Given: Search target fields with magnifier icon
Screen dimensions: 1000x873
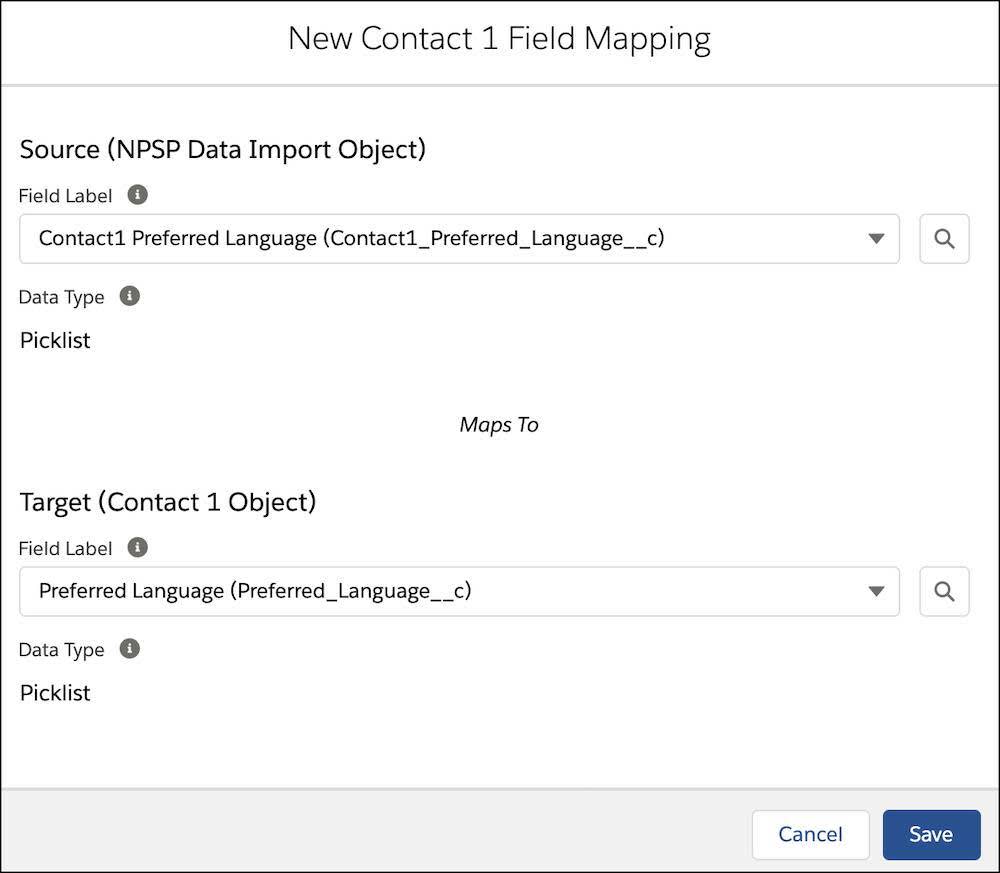Looking at the screenshot, I should [944, 591].
